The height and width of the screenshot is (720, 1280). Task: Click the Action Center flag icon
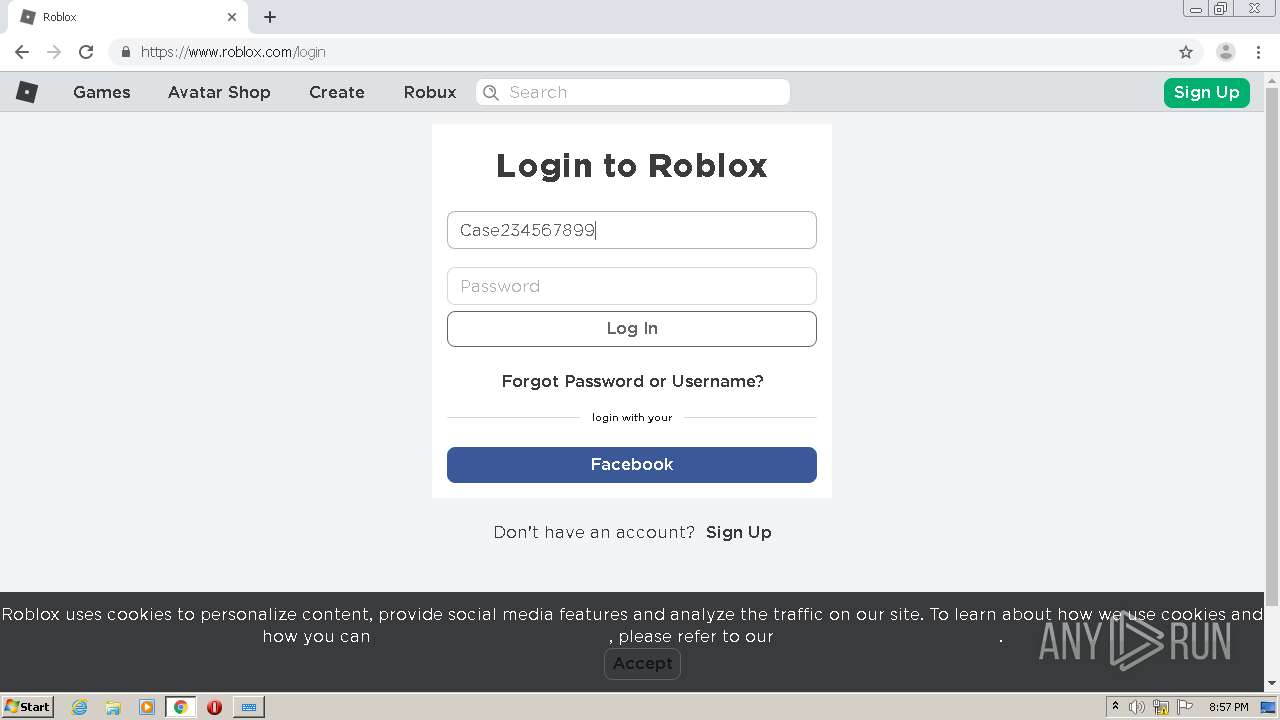point(1185,707)
